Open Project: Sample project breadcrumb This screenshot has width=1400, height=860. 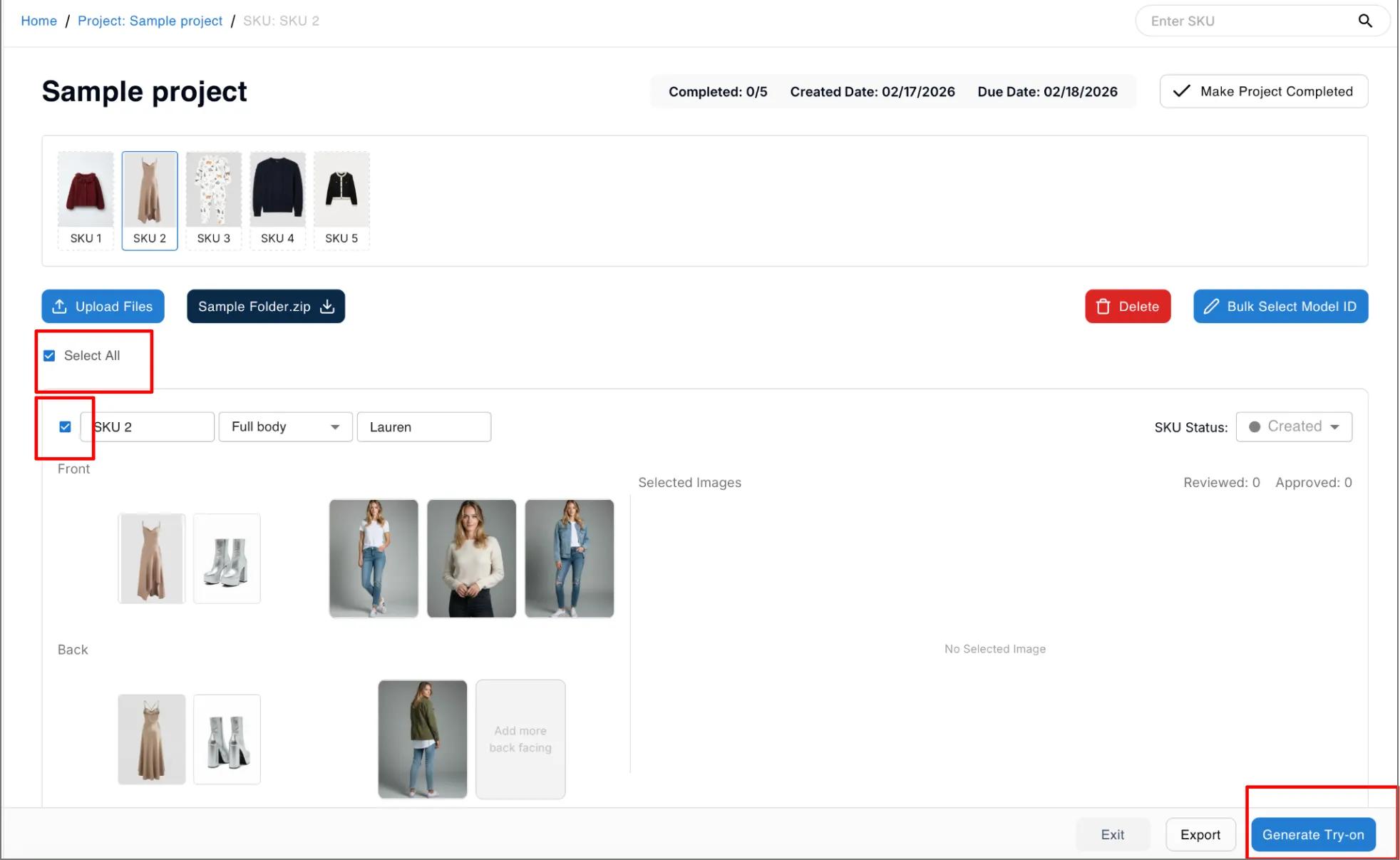150,21
